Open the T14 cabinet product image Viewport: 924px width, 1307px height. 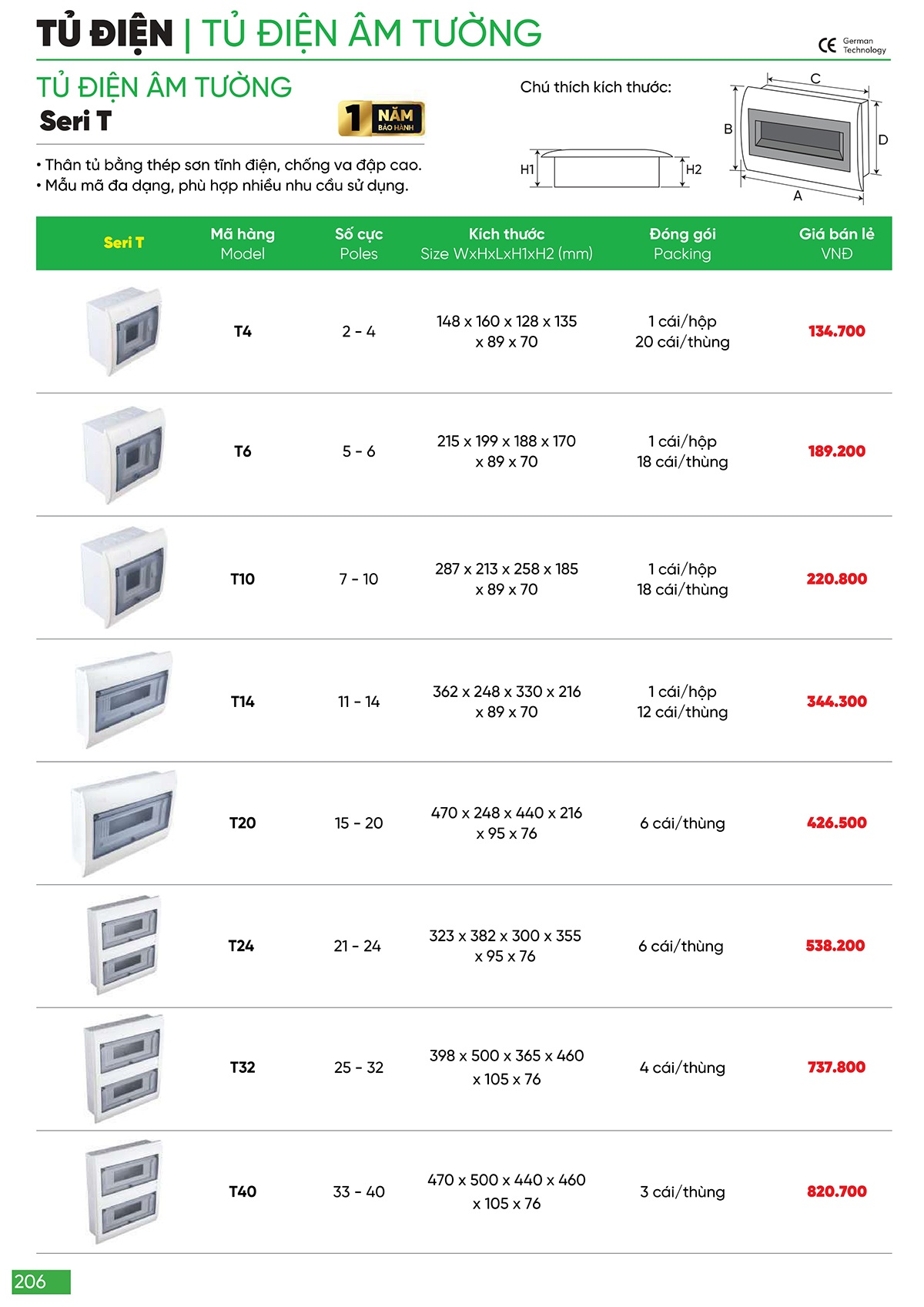(124, 700)
